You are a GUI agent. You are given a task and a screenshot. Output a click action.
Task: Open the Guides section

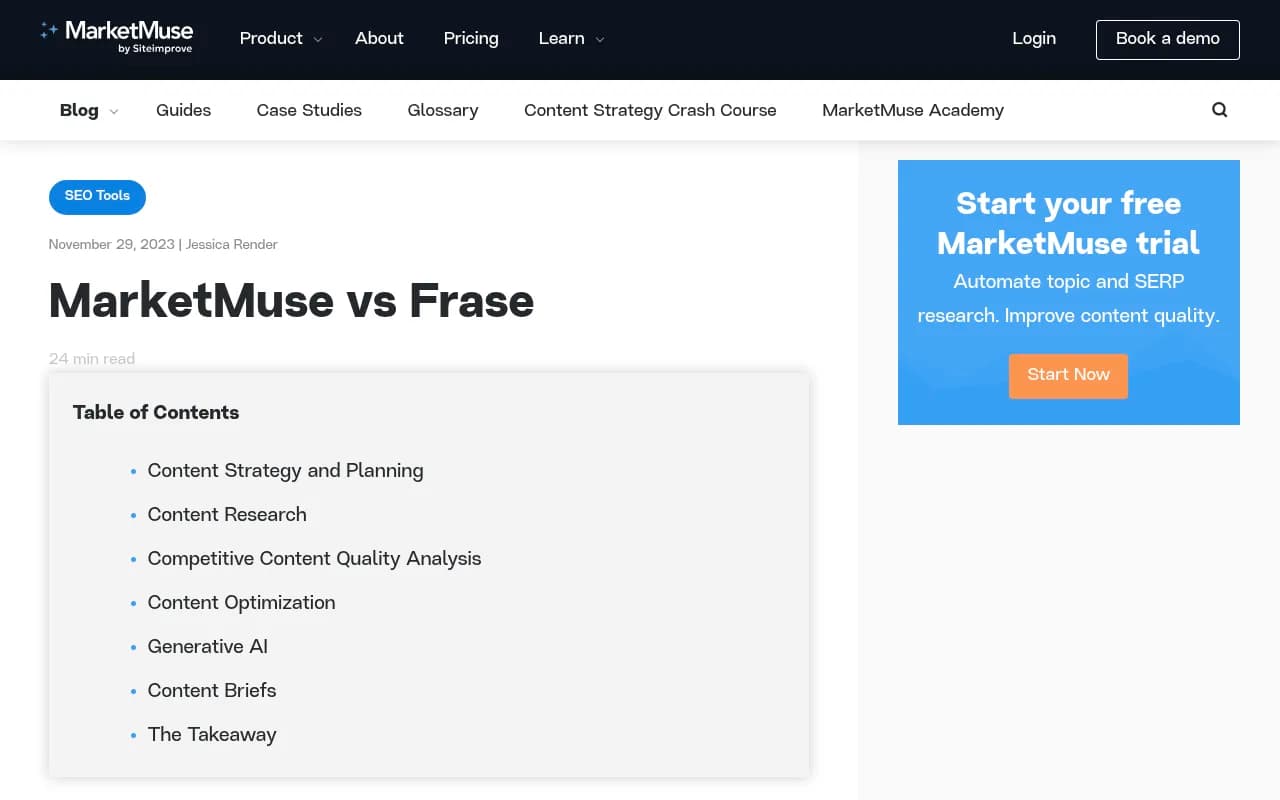(x=183, y=110)
